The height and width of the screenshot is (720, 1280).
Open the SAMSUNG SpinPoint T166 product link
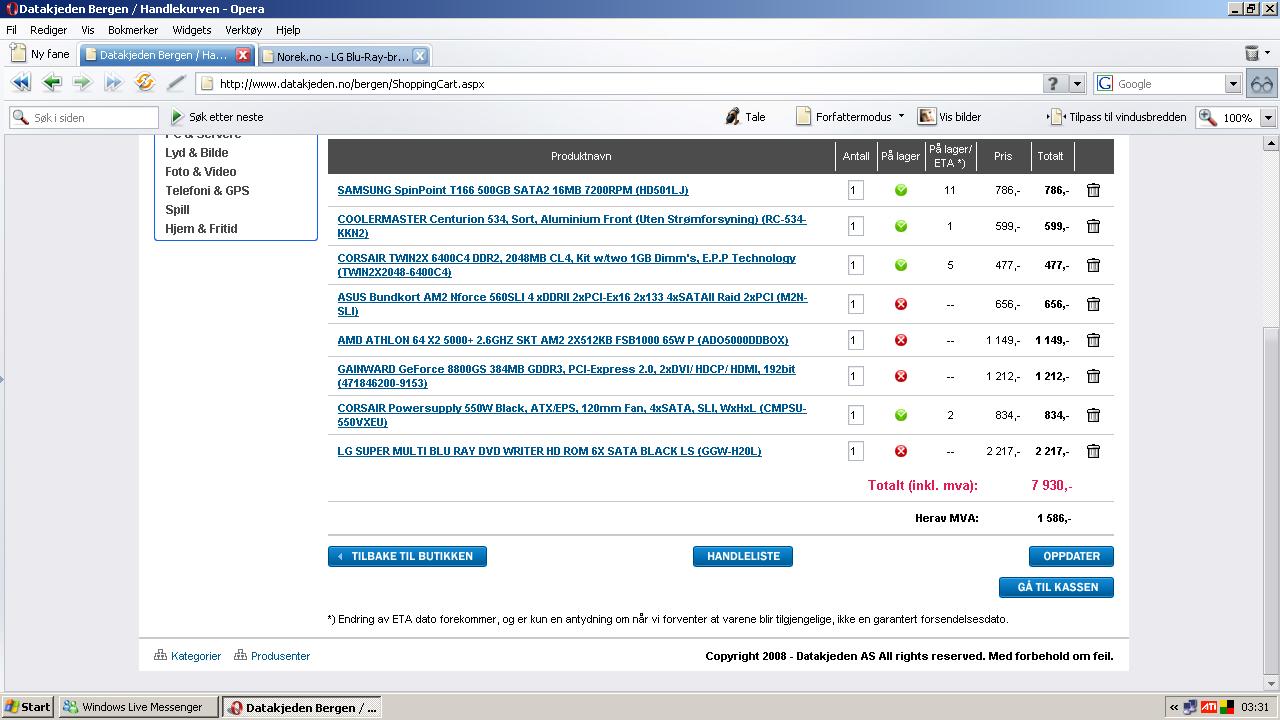[x=513, y=190]
